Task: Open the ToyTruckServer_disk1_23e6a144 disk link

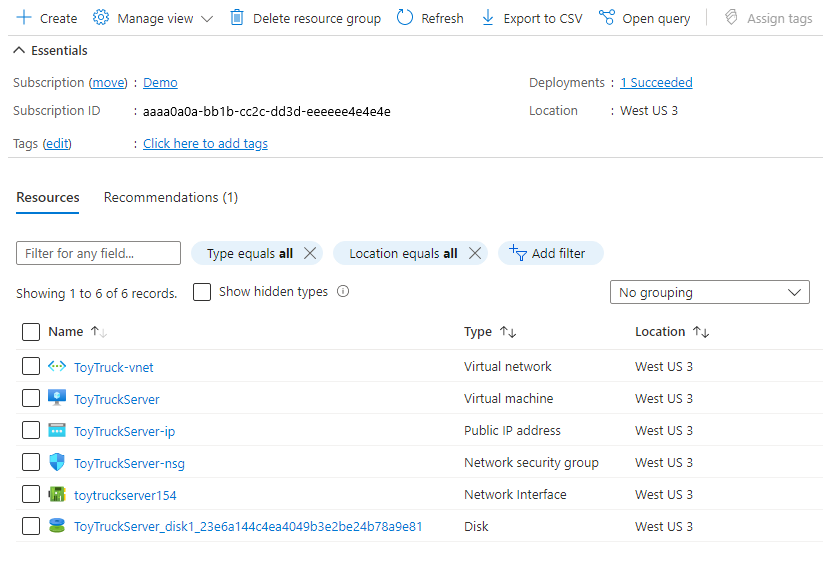Action: click(248, 526)
